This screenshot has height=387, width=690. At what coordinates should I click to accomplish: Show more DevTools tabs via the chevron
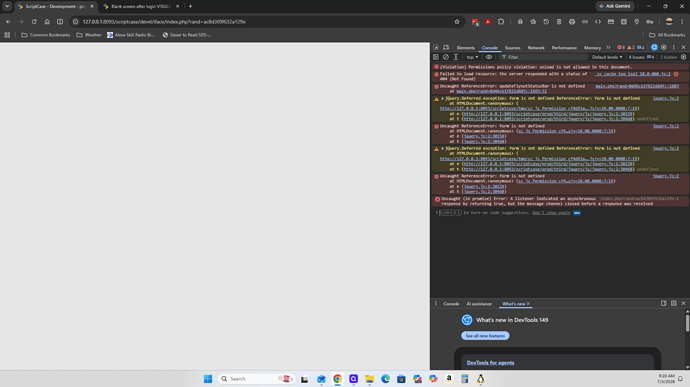click(608, 48)
